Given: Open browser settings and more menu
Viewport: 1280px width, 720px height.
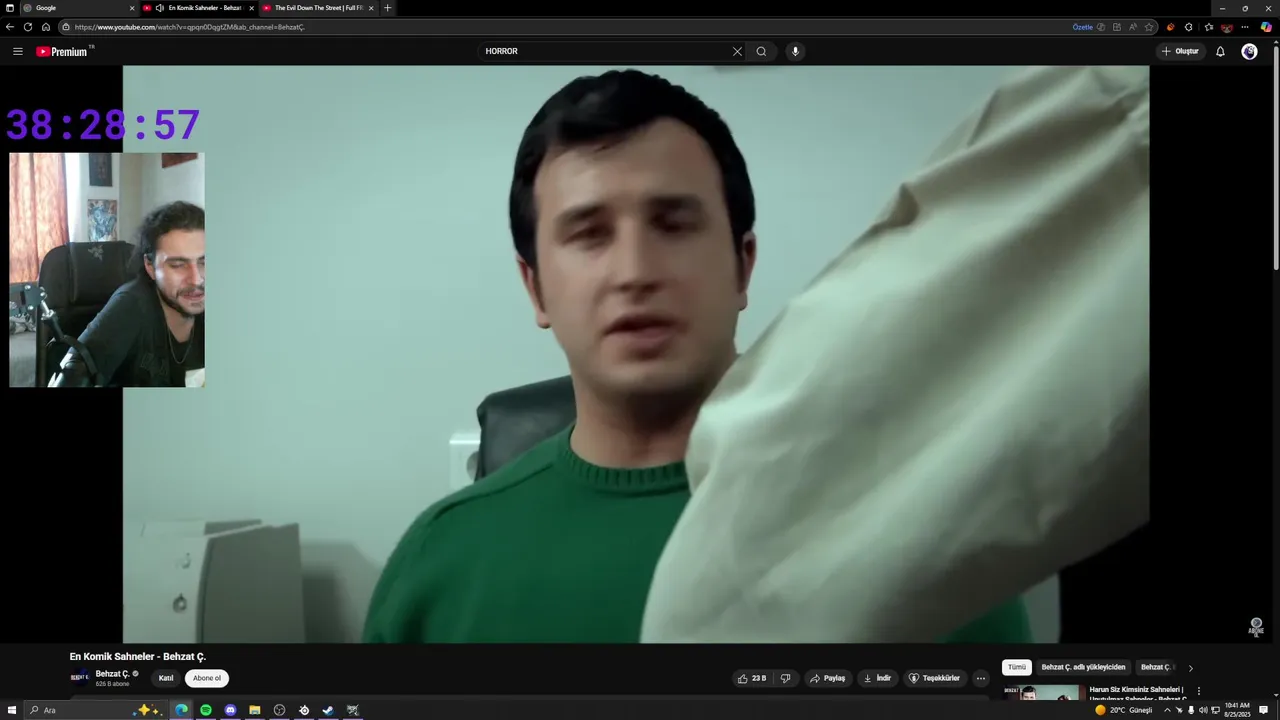Looking at the screenshot, I should click(x=1245, y=27).
